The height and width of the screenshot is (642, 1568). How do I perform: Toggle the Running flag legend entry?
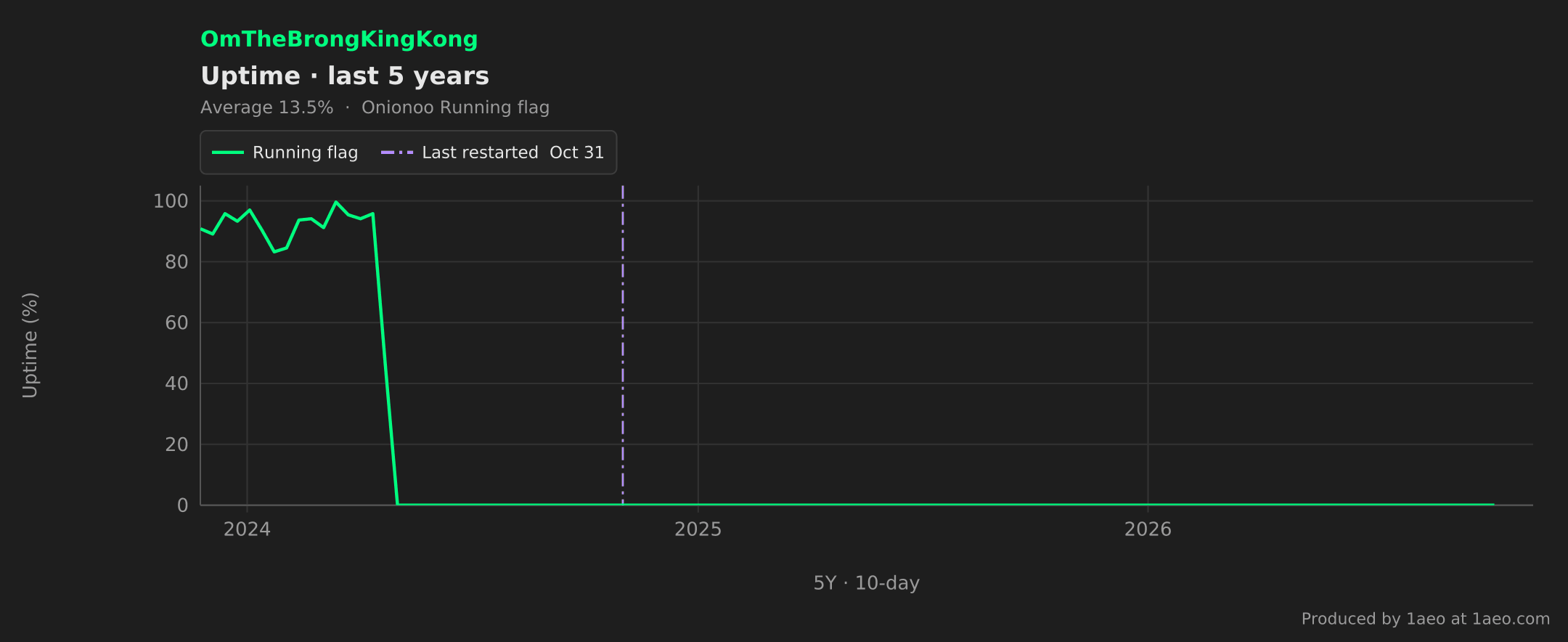(285, 153)
